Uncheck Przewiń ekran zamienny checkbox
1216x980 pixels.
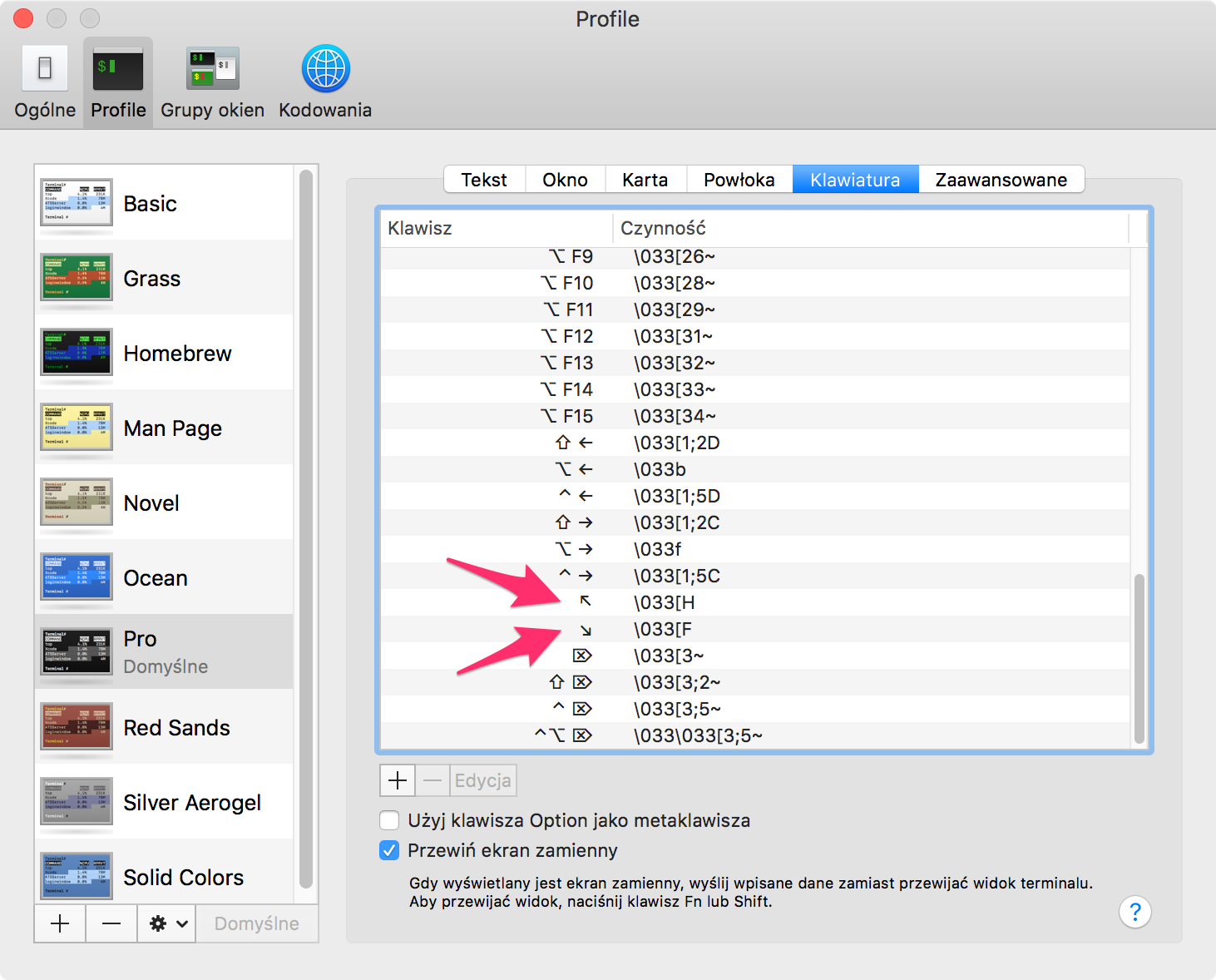pos(389,850)
